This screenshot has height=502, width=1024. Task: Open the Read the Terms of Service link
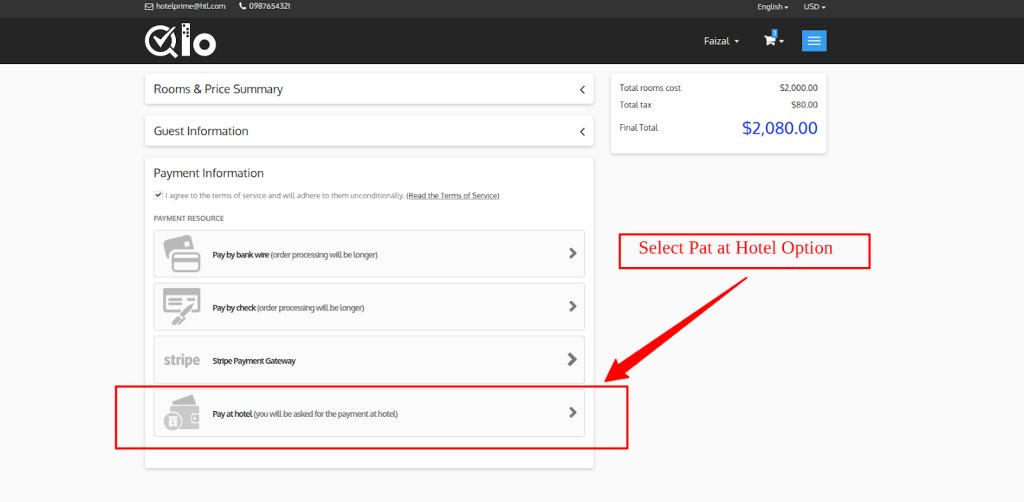click(452, 195)
